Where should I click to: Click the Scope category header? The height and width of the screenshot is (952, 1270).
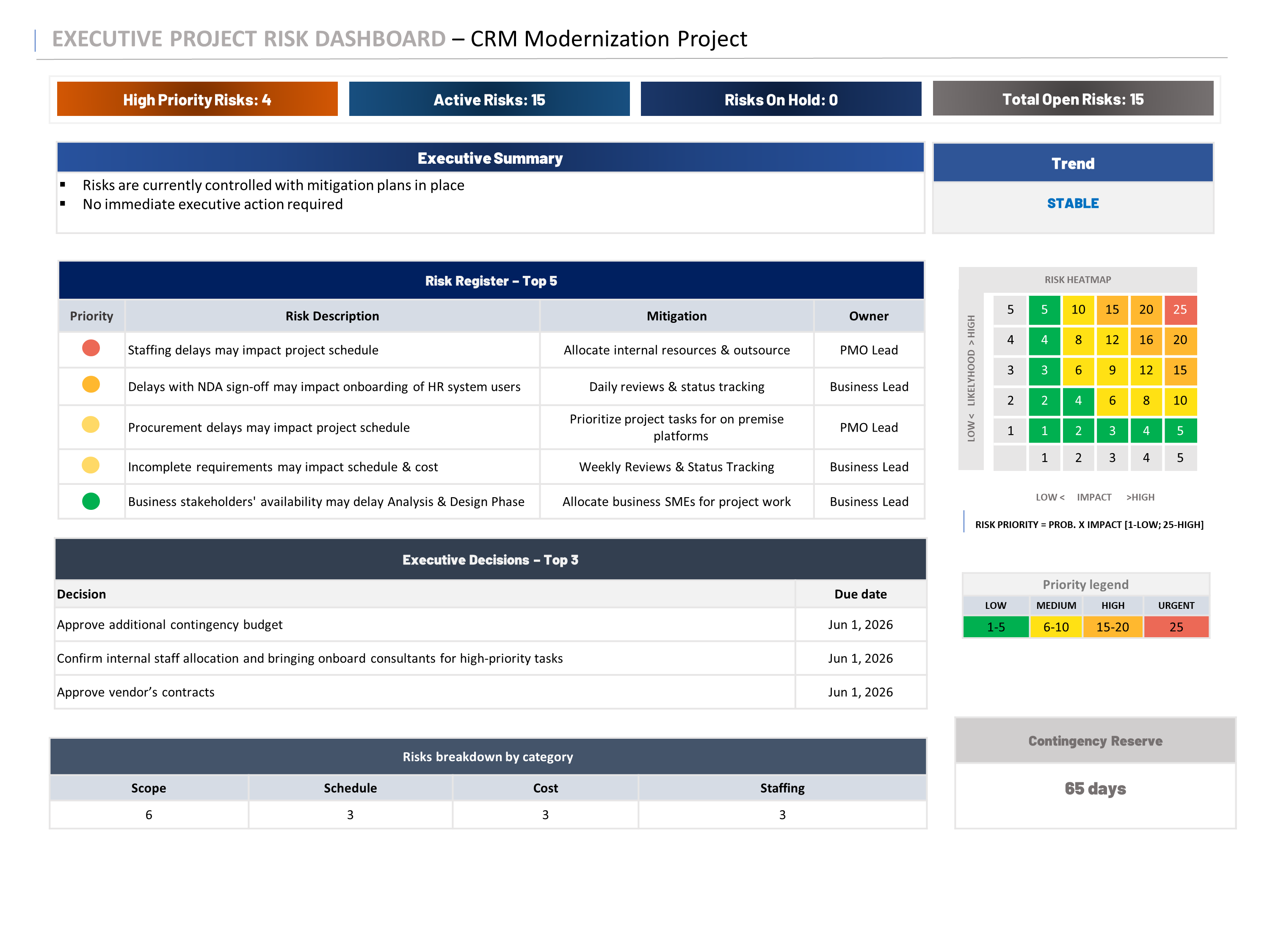click(x=149, y=788)
